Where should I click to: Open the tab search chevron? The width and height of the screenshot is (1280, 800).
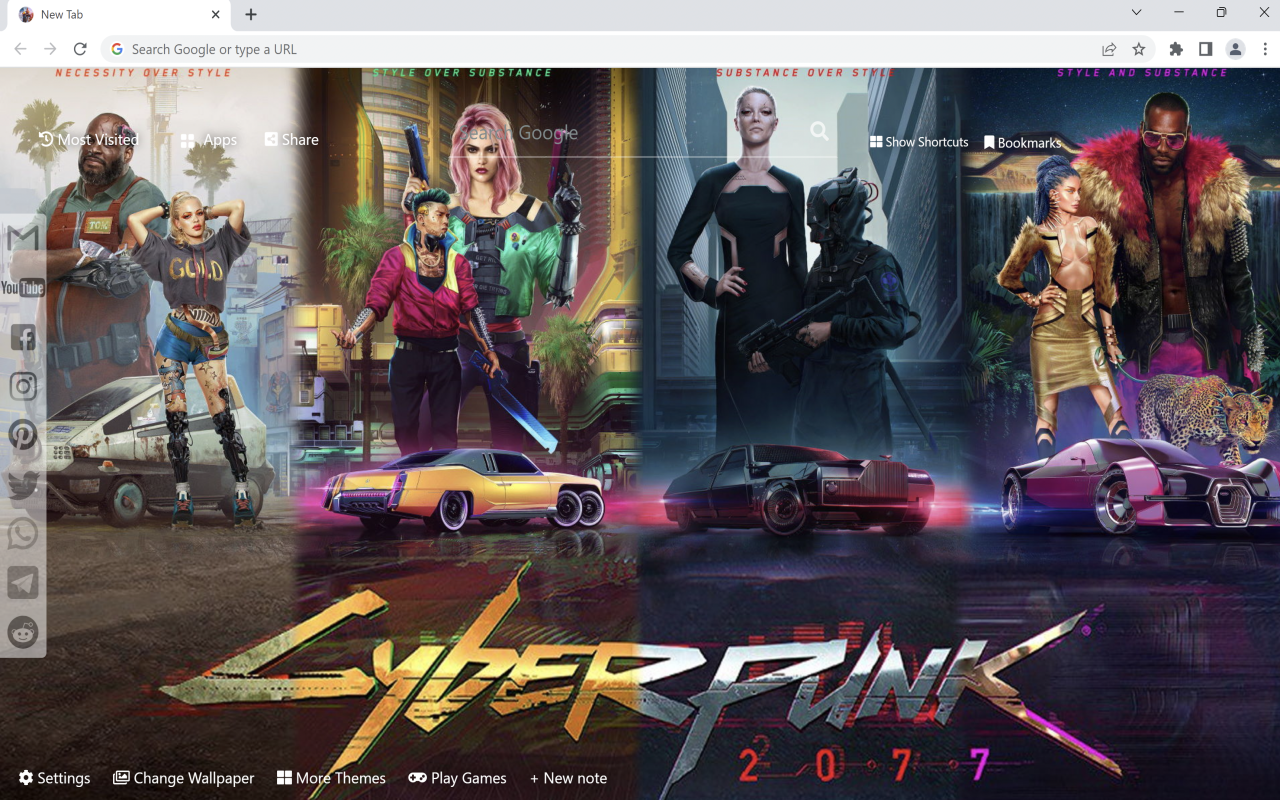[x=1137, y=13]
